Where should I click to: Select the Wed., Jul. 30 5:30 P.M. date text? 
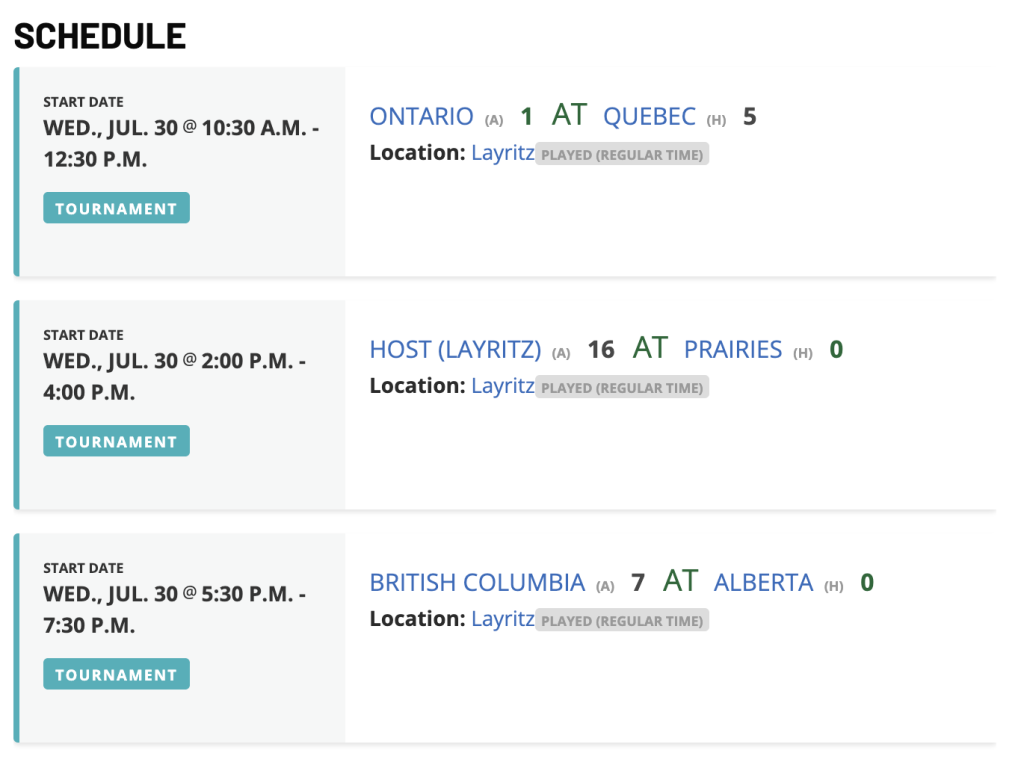pos(174,610)
